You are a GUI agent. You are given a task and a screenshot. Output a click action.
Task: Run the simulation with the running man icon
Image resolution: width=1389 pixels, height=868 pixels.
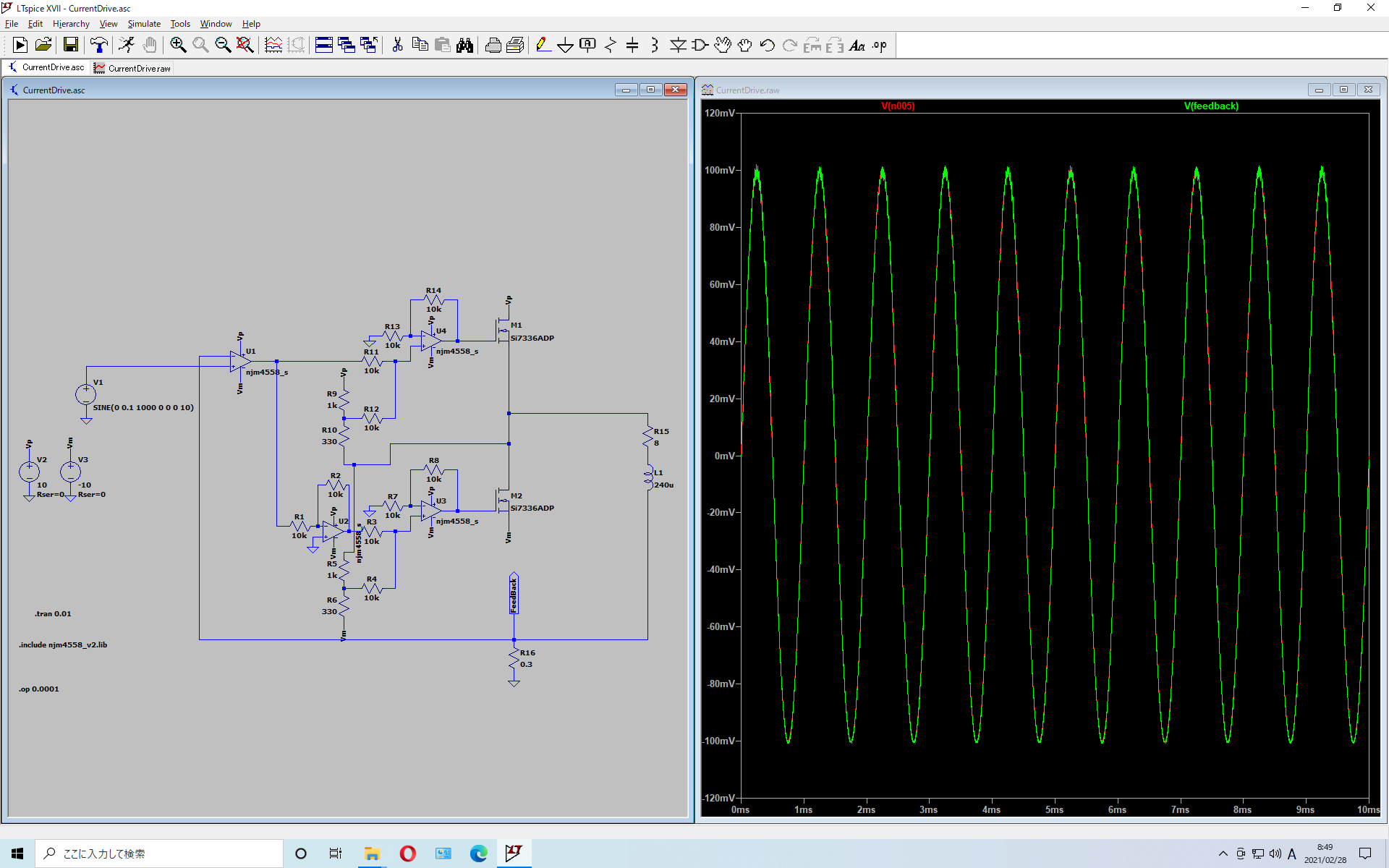(127, 46)
